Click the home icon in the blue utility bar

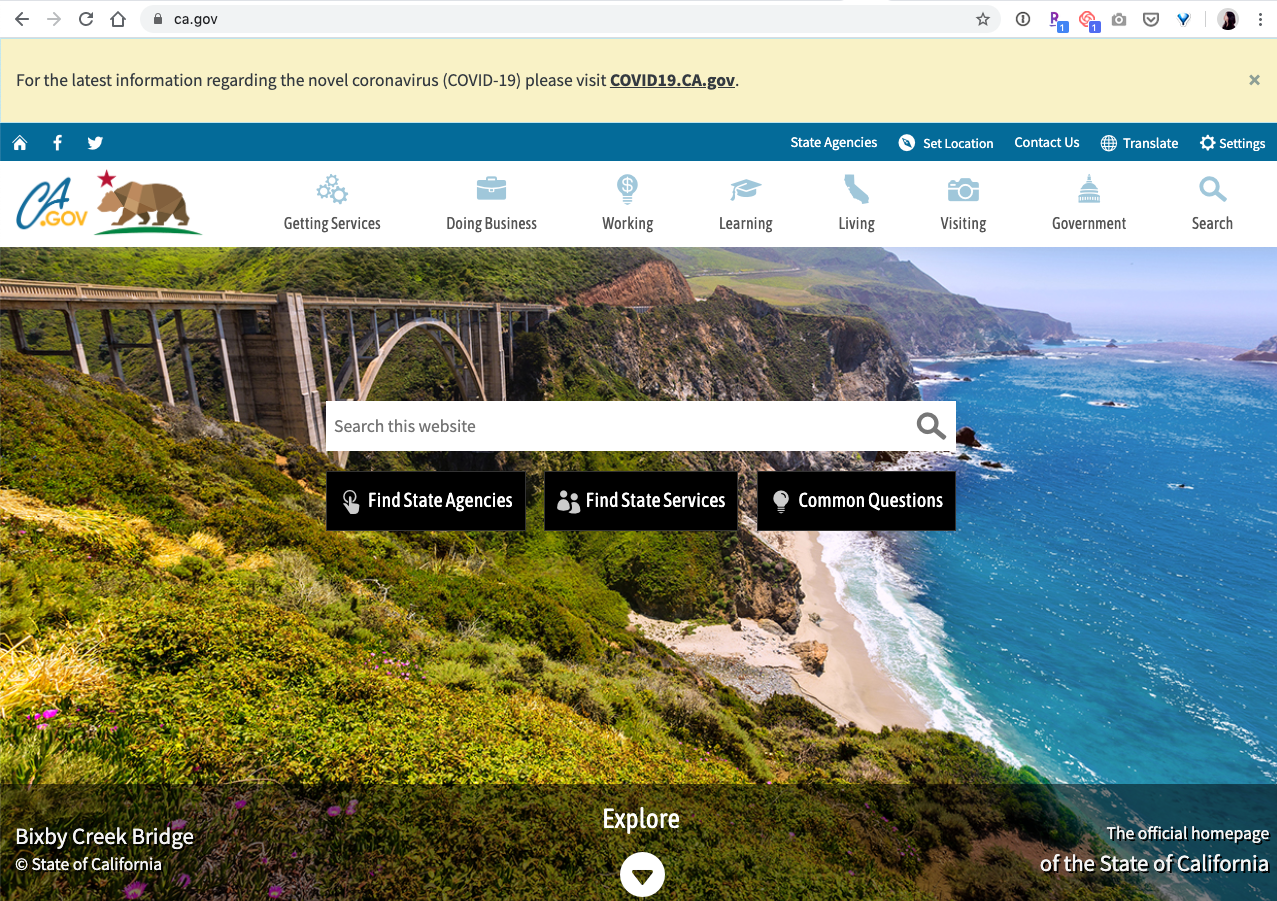20,143
